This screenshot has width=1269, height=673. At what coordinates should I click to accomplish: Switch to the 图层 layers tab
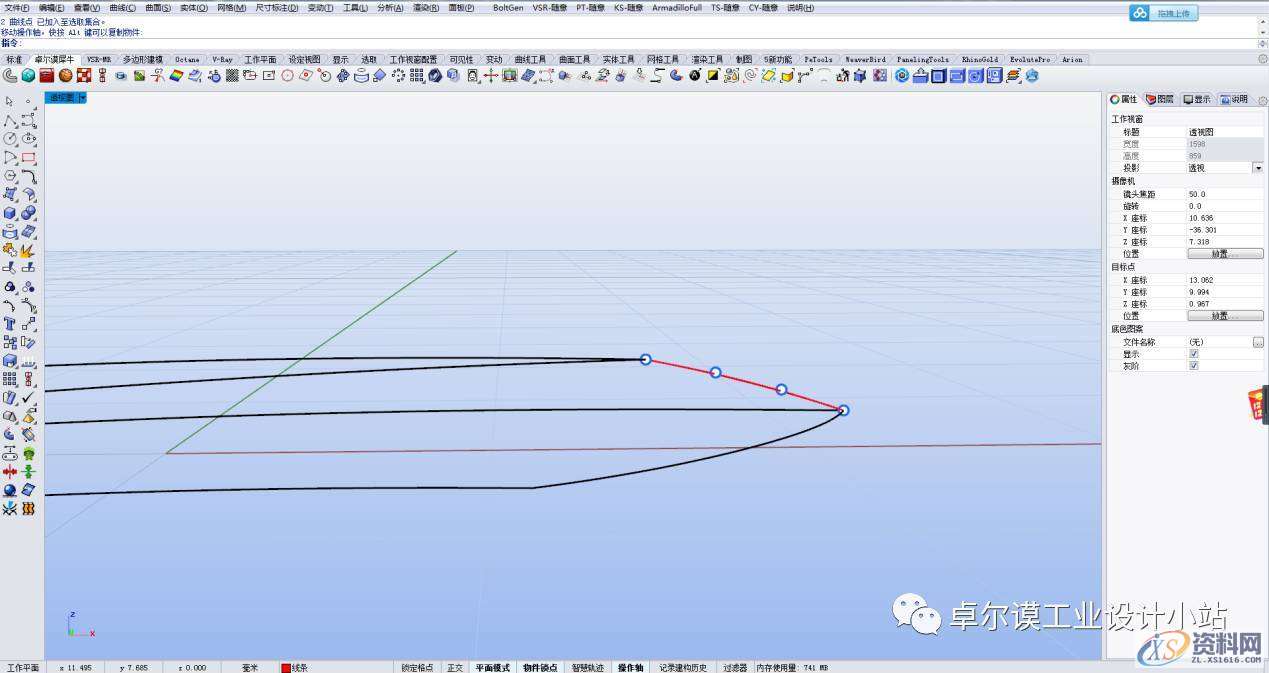tap(1159, 99)
